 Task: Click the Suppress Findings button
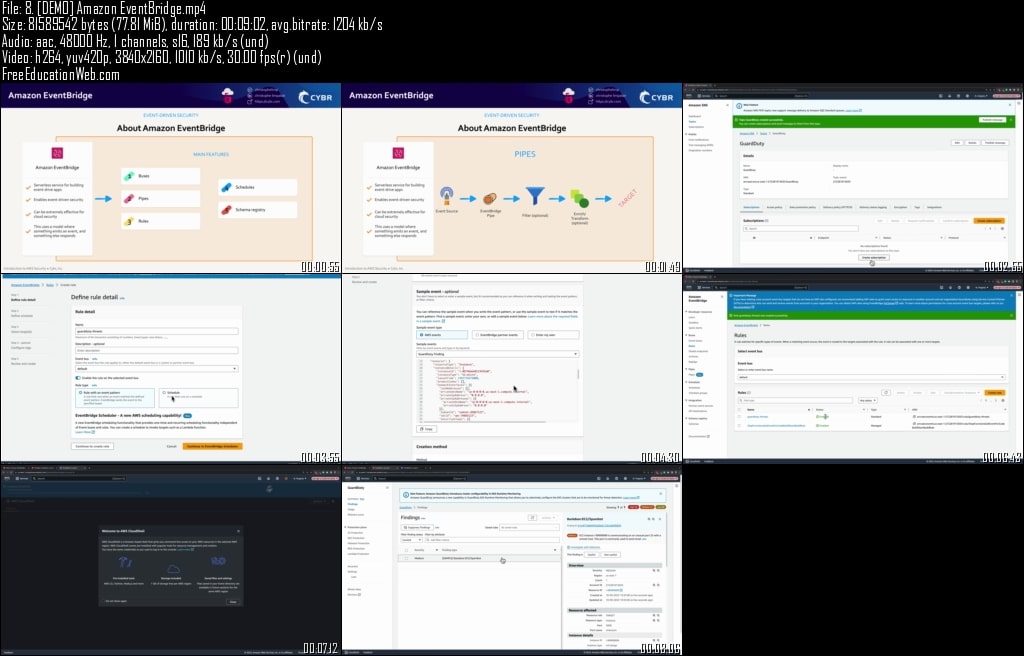pos(417,527)
